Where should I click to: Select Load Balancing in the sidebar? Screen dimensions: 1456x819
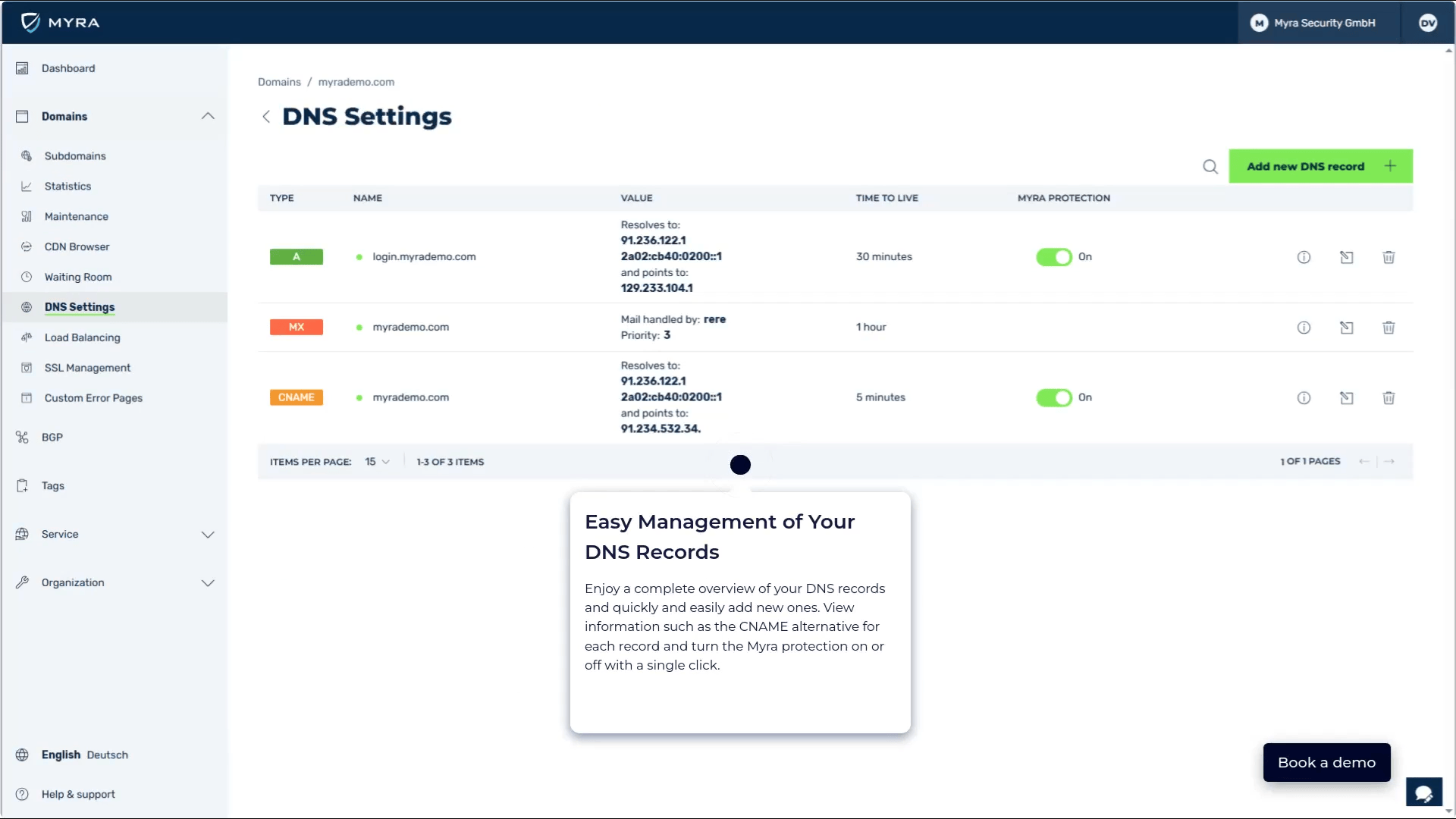point(82,337)
